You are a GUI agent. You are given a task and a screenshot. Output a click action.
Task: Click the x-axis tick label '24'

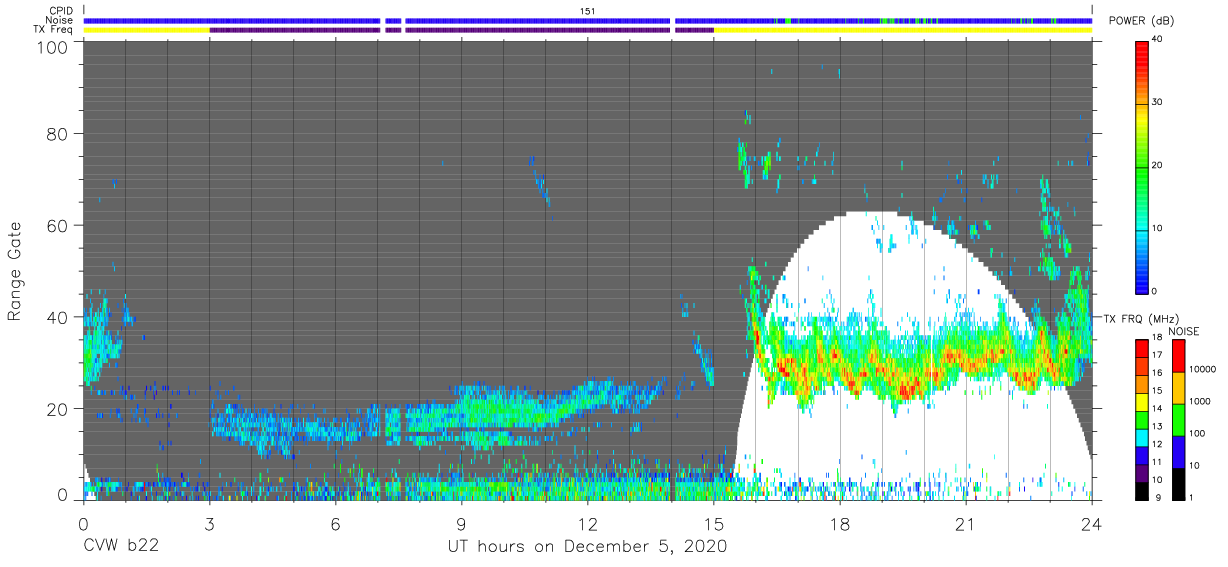(1092, 525)
